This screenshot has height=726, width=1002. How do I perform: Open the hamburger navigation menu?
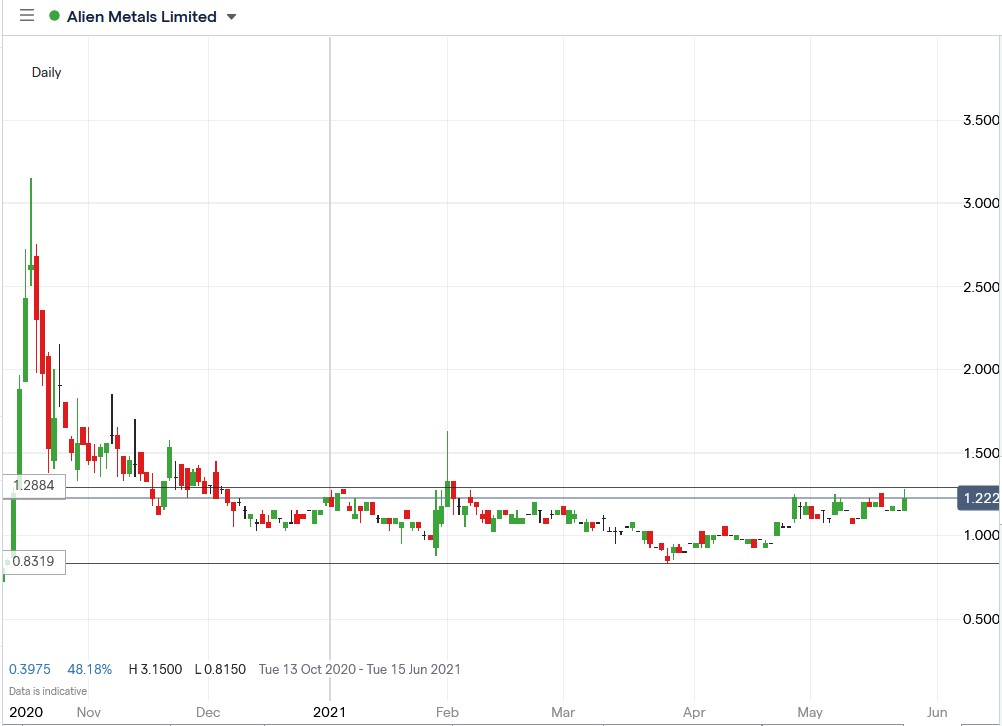27,16
